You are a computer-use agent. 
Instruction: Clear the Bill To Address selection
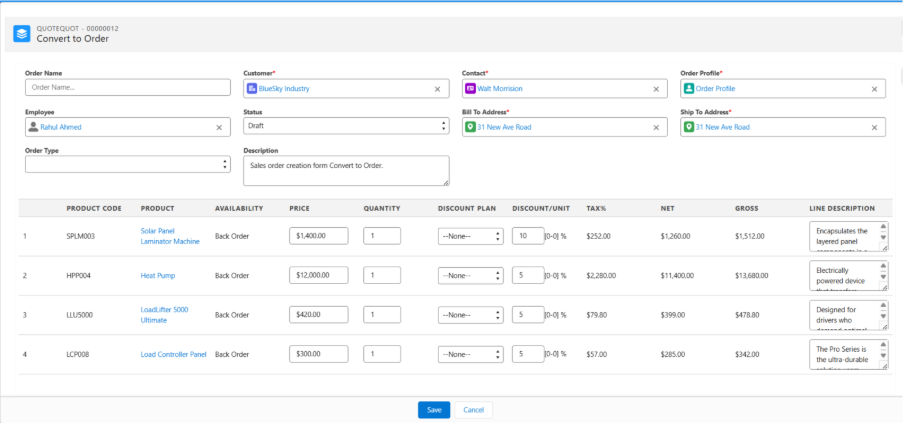[x=656, y=128]
